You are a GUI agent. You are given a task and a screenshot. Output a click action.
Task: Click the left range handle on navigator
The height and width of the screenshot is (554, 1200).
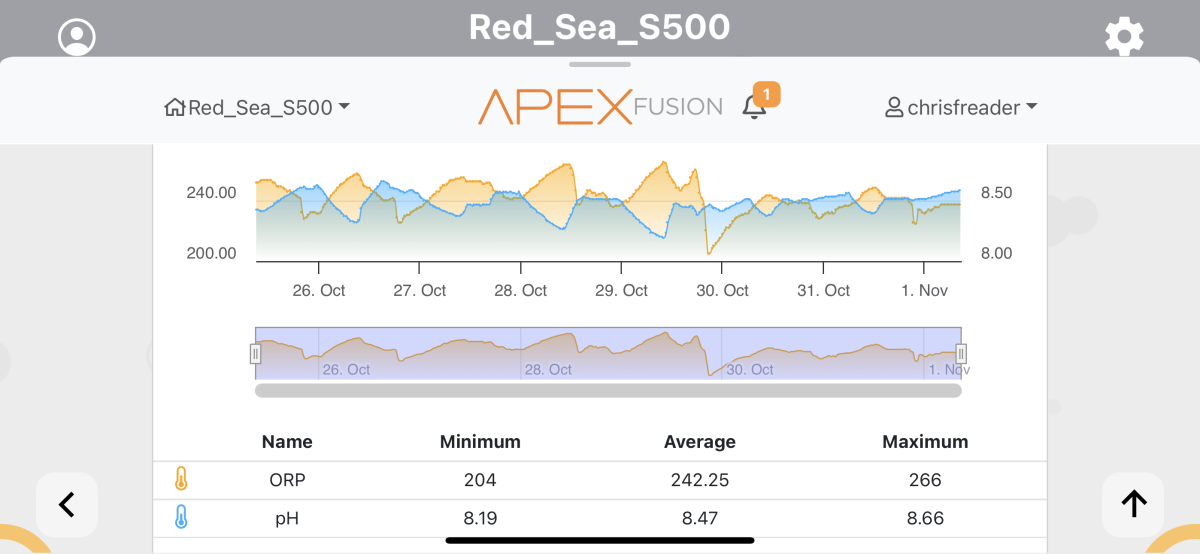coord(256,353)
